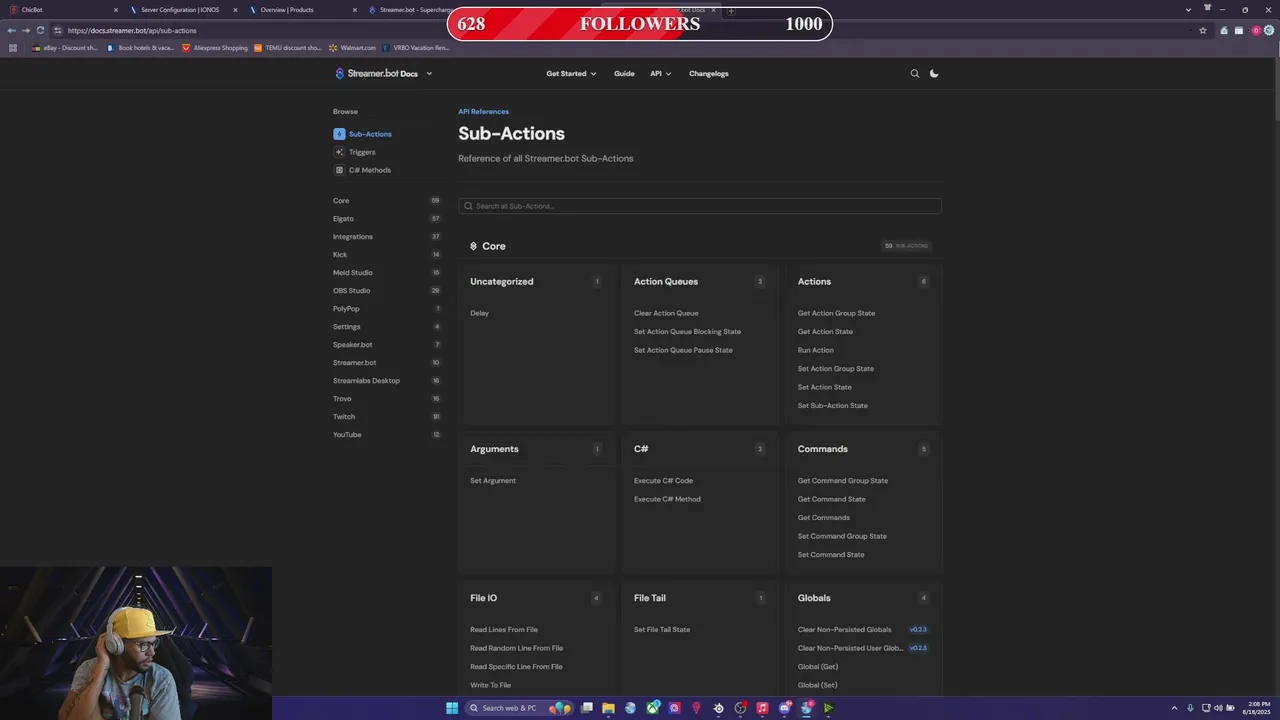Toggle dark mode moon icon
The height and width of the screenshot is (720, 1280).
[x=934, y=73]
